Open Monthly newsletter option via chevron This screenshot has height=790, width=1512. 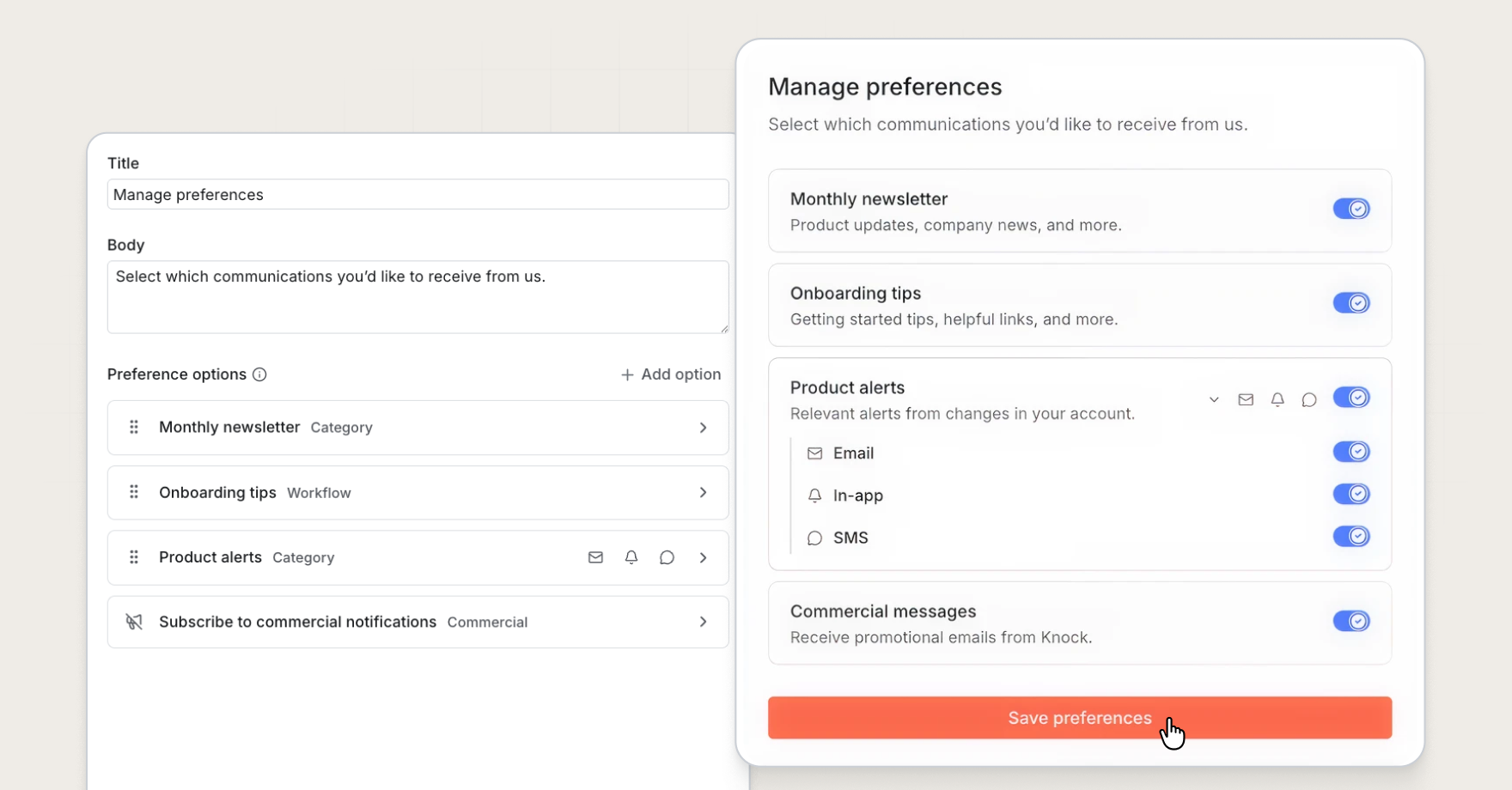(x=703, y=428)
